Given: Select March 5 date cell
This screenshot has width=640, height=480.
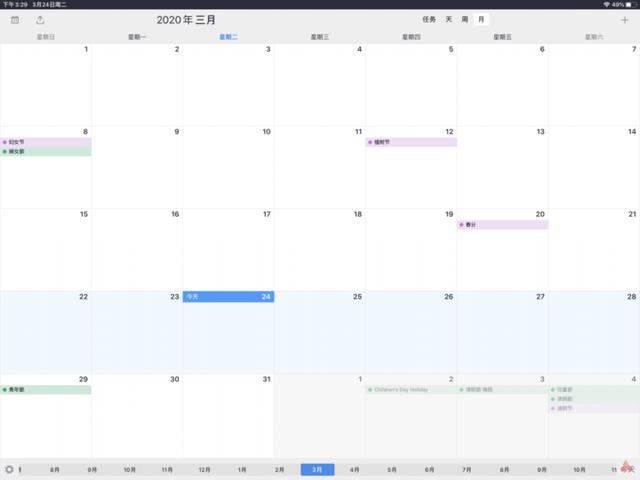Looking at the screenshot, I should coord(411,85).
